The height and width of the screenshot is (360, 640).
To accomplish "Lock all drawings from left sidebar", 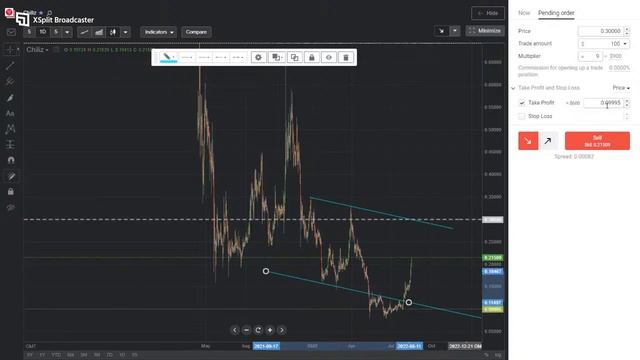I will point(11,191).
